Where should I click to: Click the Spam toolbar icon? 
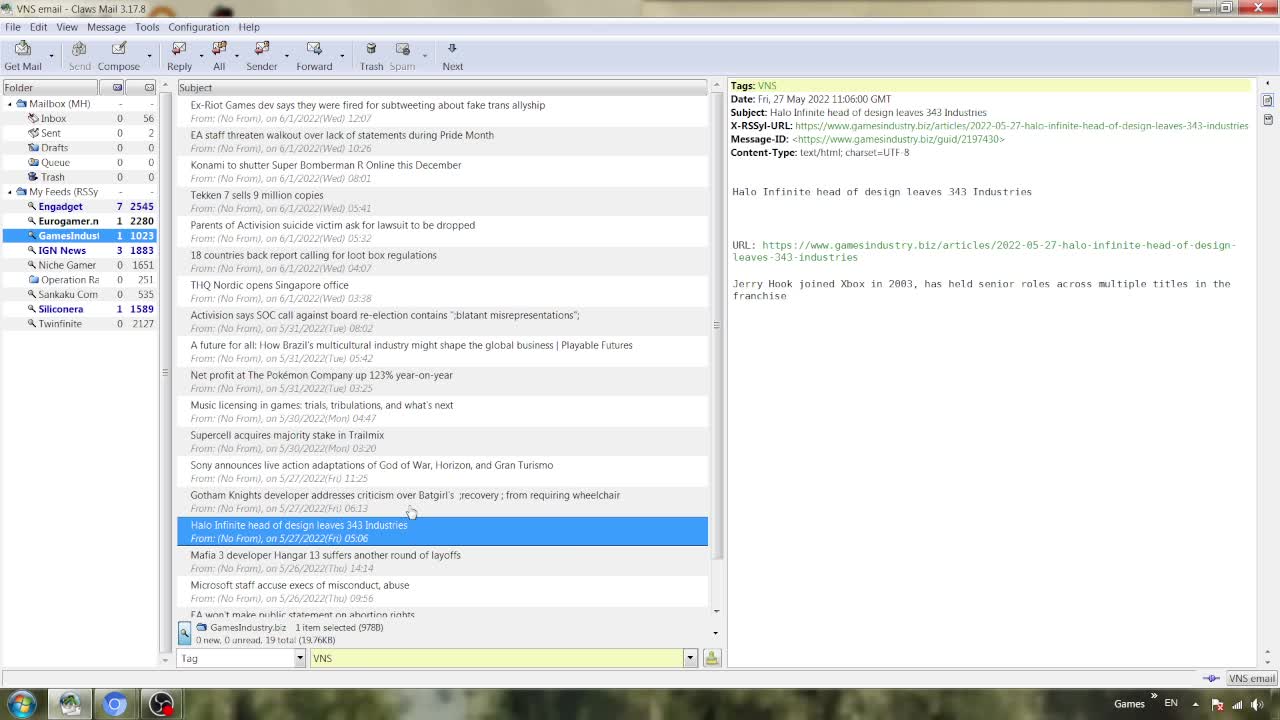pyautogui.click(x=402, y=49)
